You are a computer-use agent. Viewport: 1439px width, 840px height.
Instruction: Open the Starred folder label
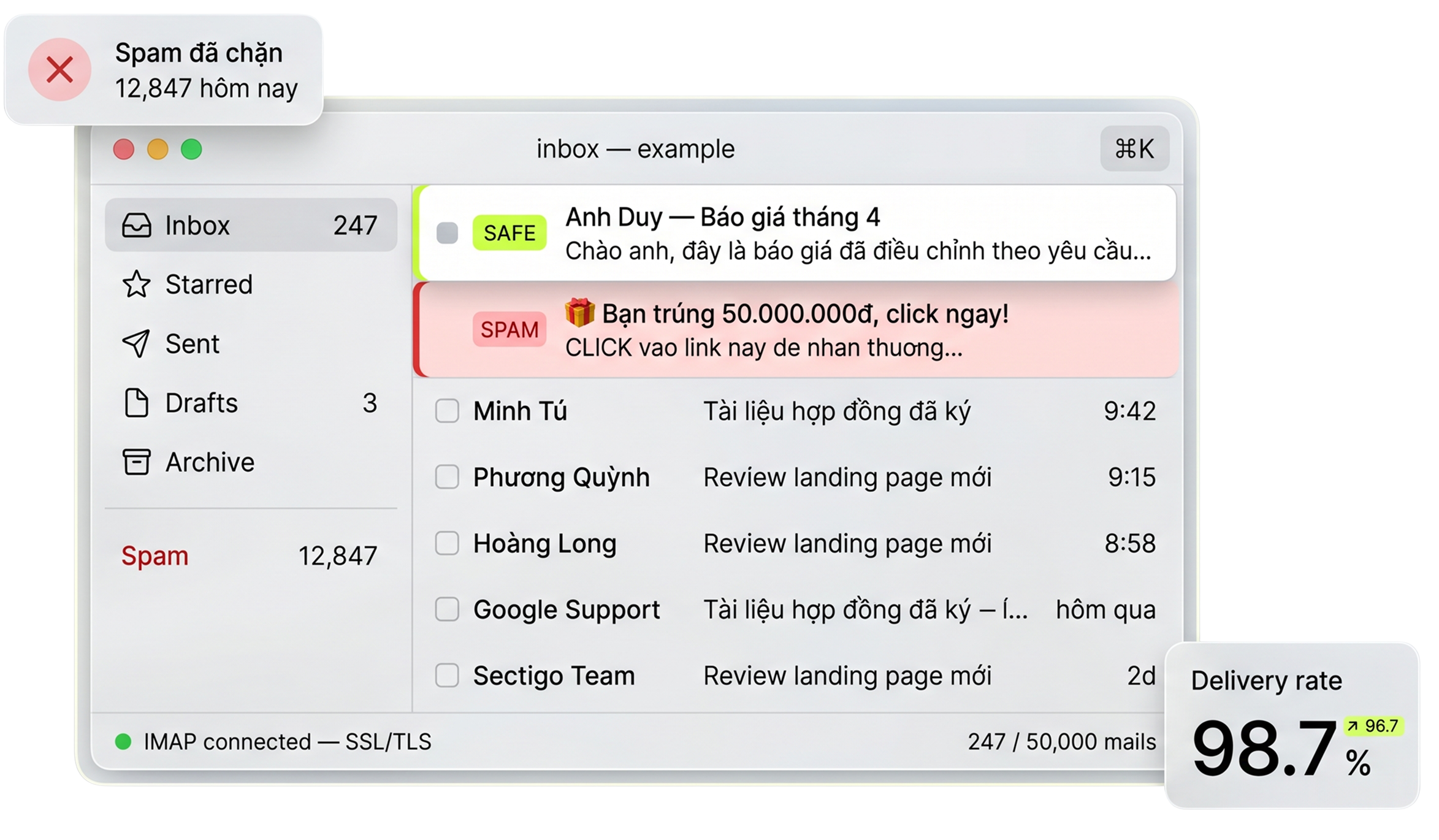[208, 284]
